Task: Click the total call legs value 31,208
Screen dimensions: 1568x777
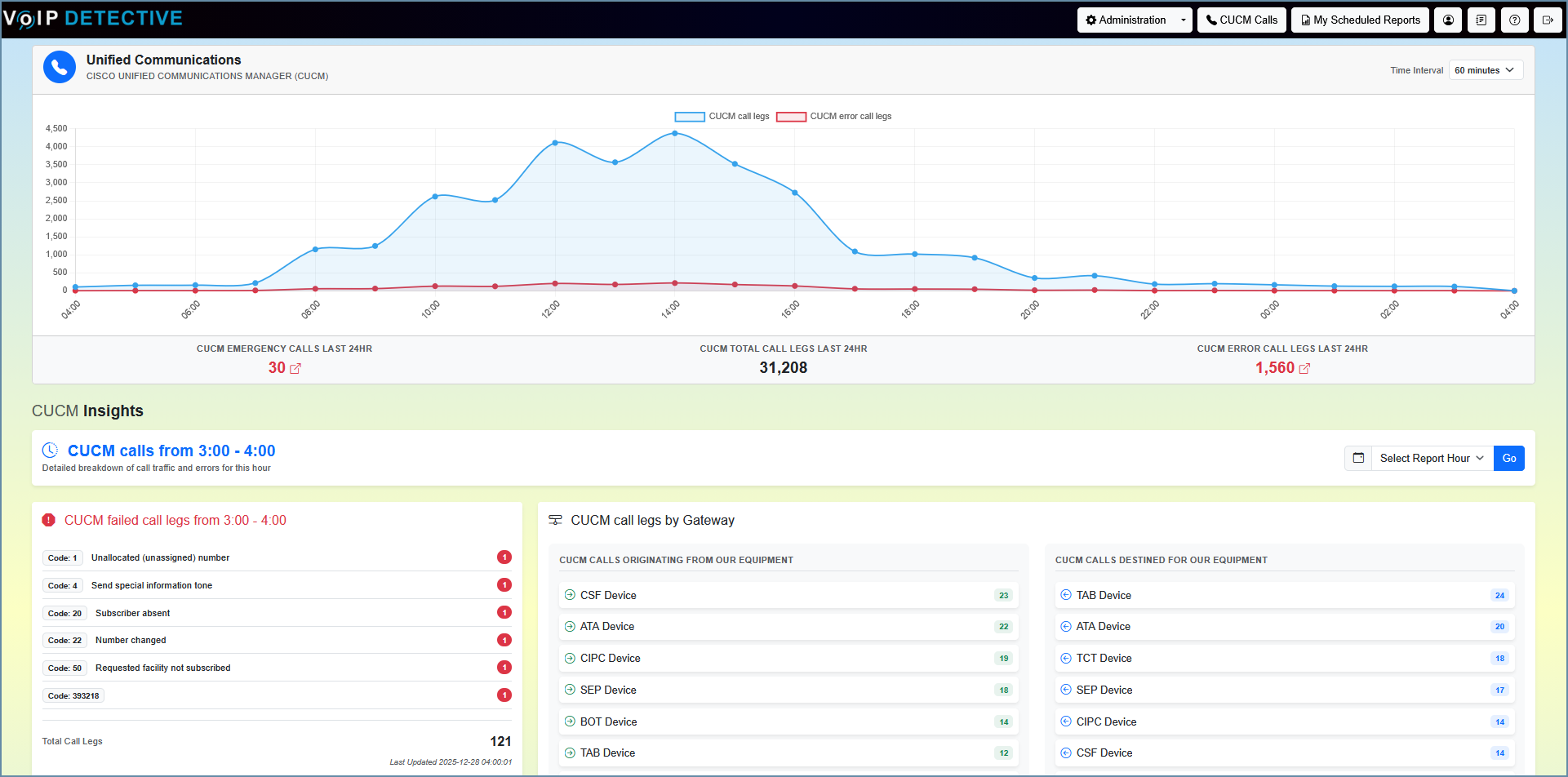Action: pos(784,368)
